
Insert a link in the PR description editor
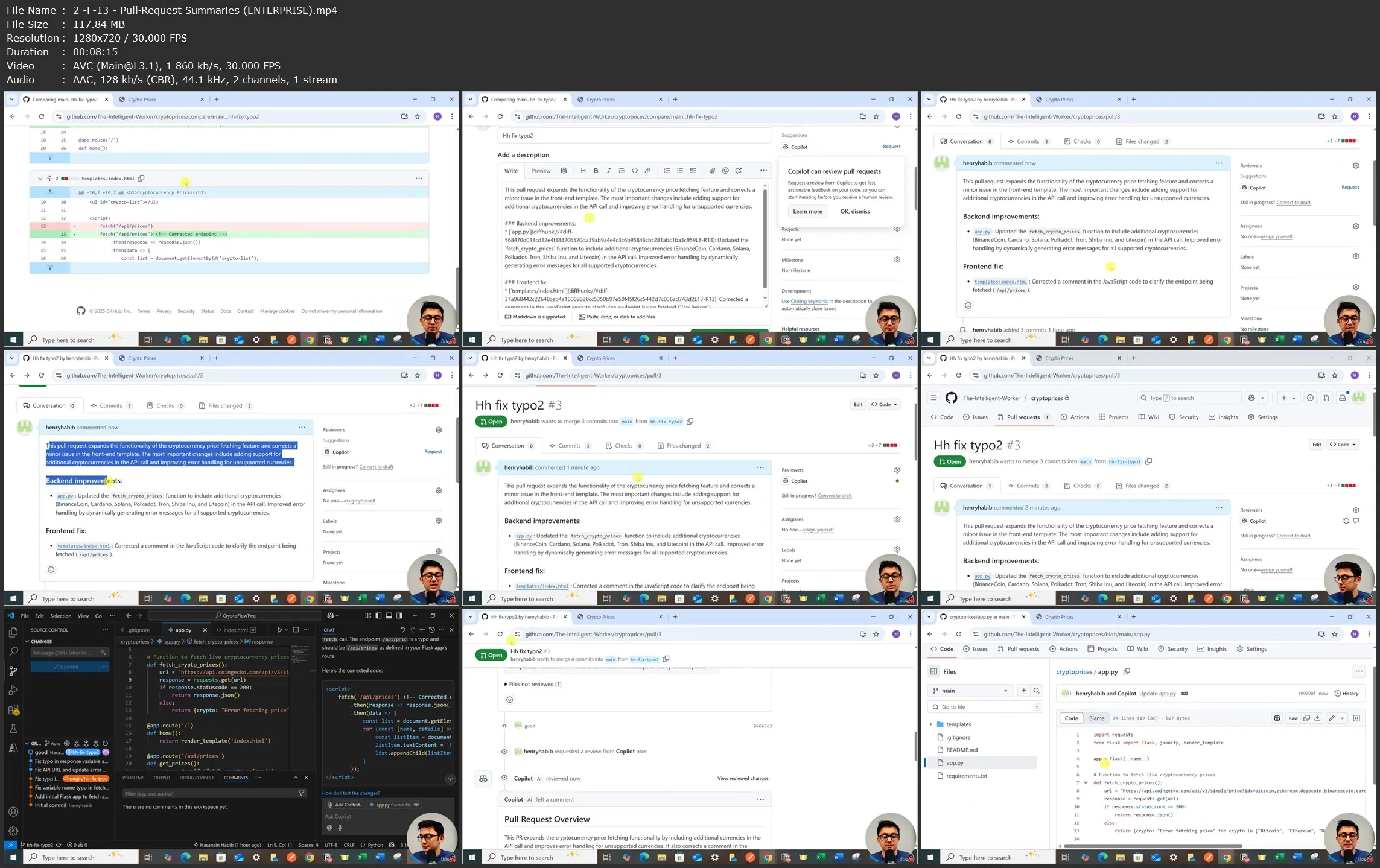point(647,171)
